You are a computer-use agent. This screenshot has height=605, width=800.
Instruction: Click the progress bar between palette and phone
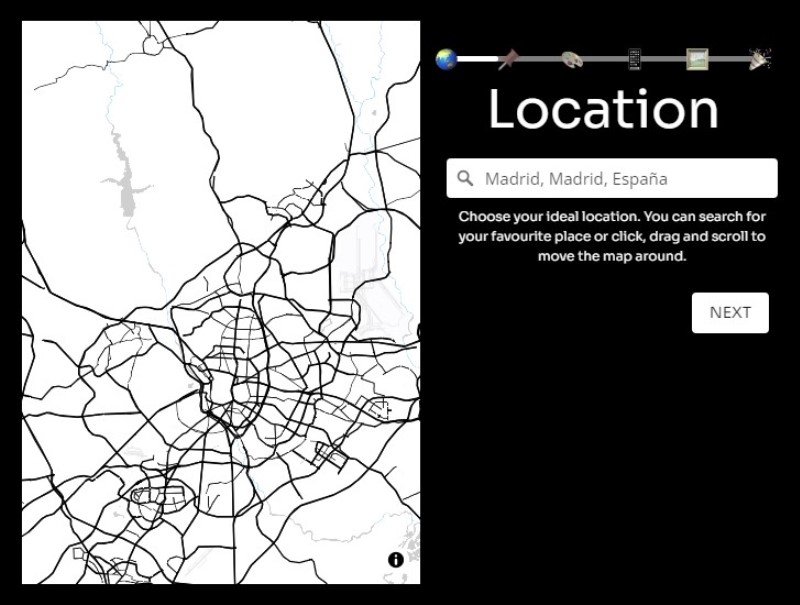click(605, 59)
